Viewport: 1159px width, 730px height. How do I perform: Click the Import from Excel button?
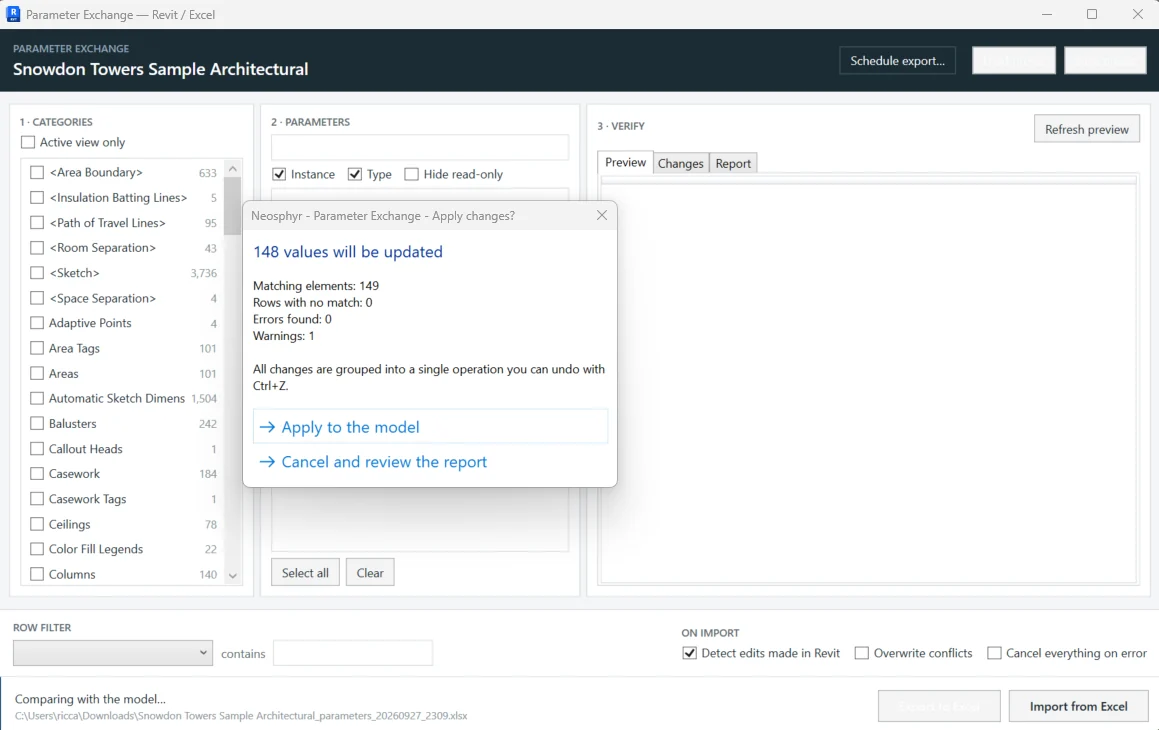click(x=1078, y=706)
